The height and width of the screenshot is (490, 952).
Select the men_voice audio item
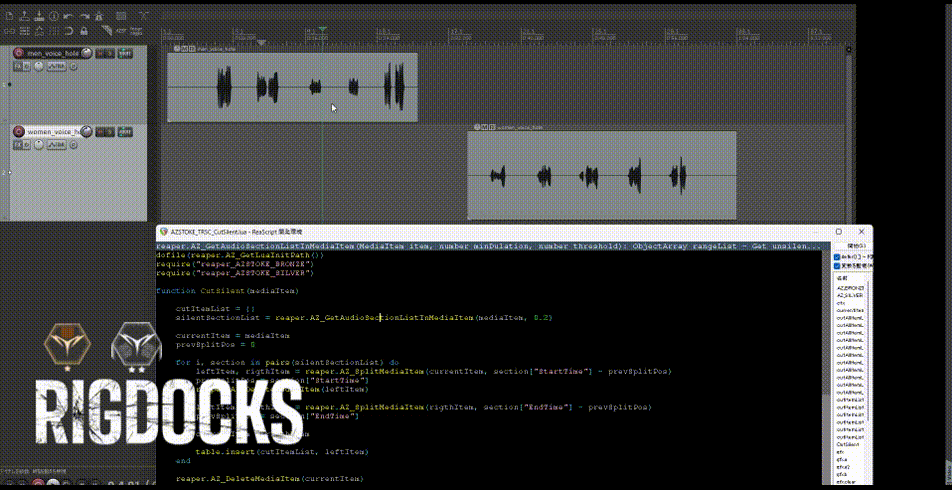tap(292, 87)
